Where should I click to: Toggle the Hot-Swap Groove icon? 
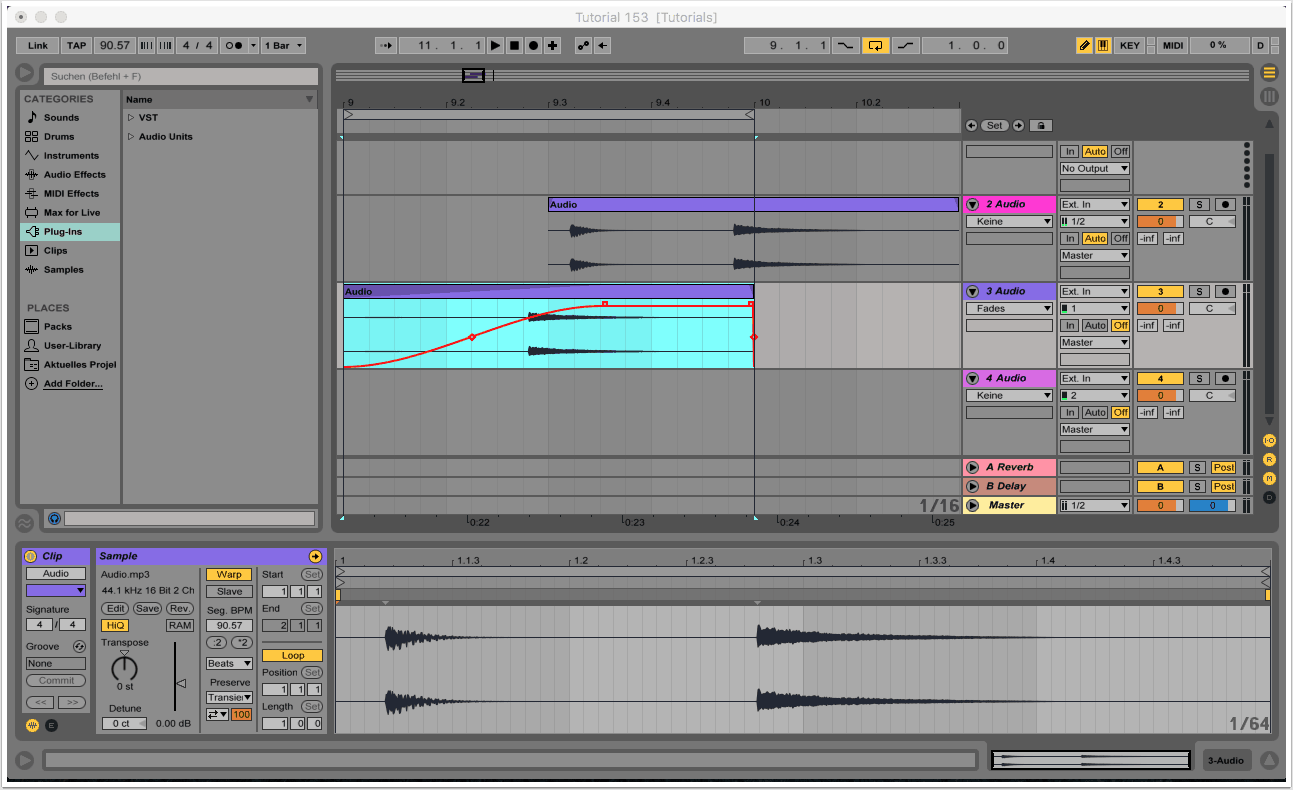[x=80, y=647]
